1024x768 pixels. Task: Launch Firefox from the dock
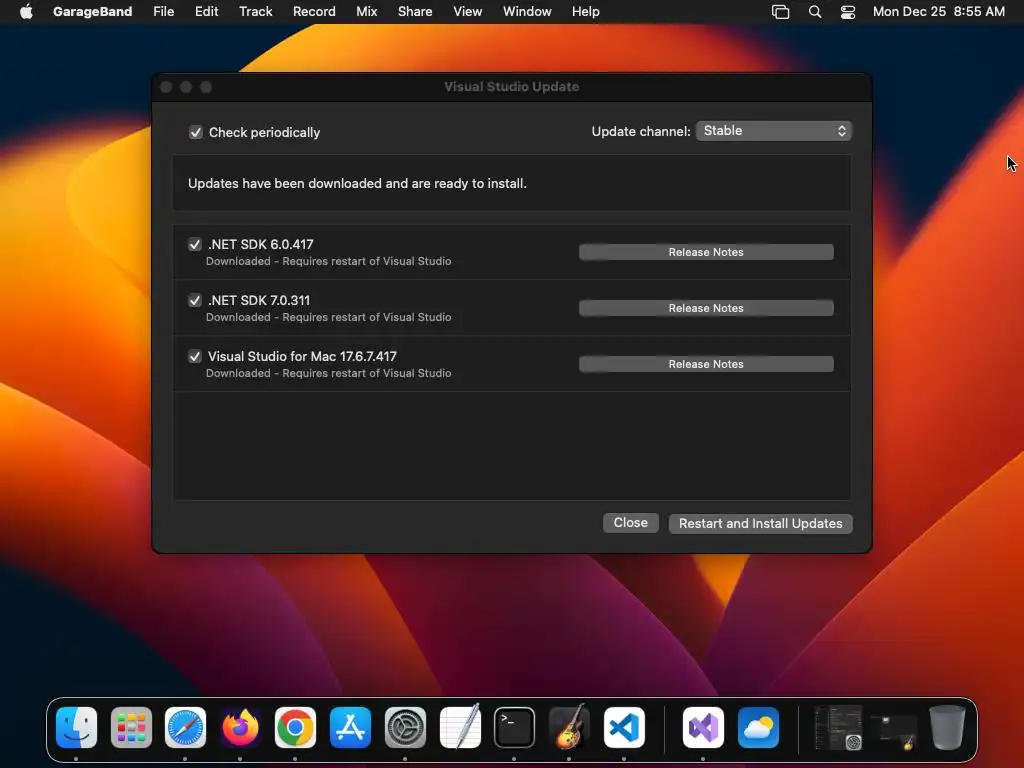tap(240, 728)
